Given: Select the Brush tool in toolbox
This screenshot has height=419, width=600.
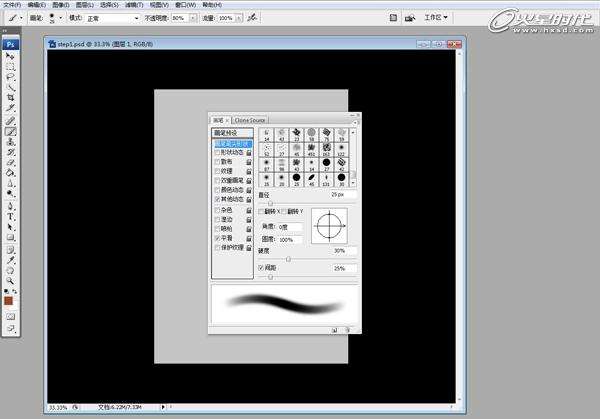Looking at the screenshot, I should coord(10,132).
